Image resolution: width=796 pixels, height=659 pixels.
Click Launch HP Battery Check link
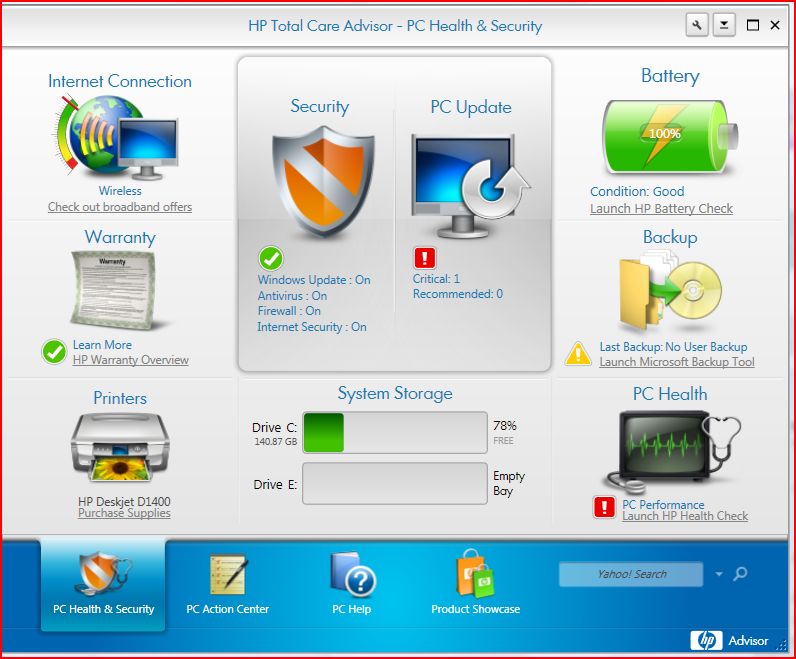point(661,209)
